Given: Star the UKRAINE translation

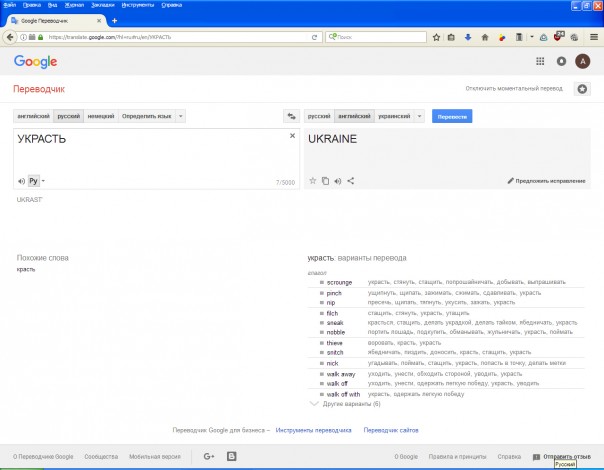Looking at the screenshot, I should click(312, 181).
